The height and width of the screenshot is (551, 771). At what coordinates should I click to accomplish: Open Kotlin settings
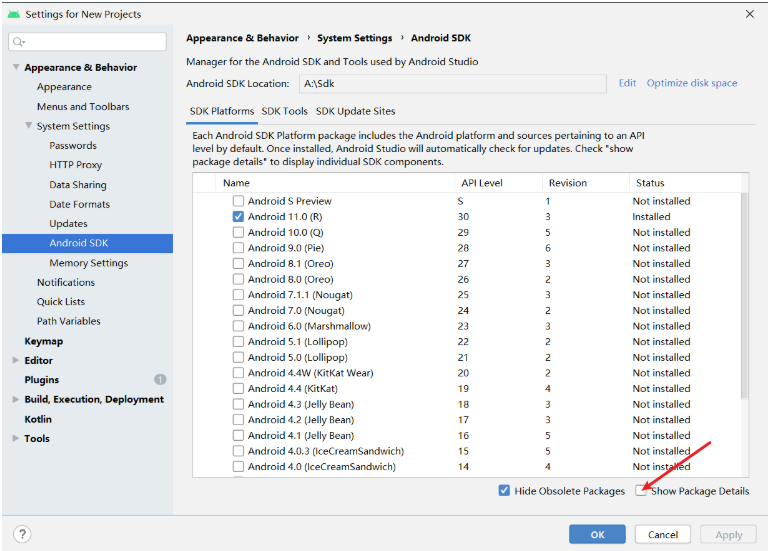coord(38,419)
